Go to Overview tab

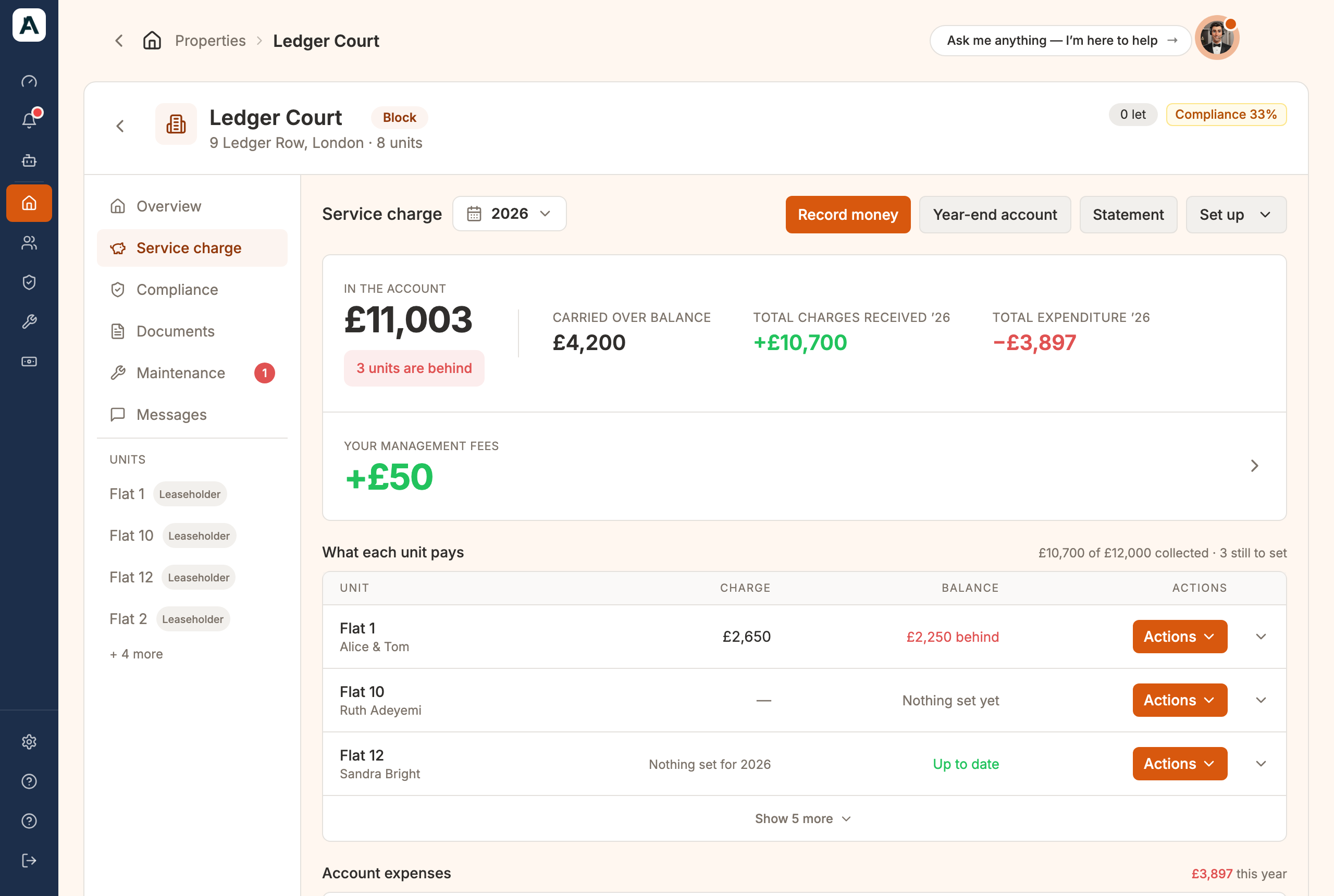[192, 206]
